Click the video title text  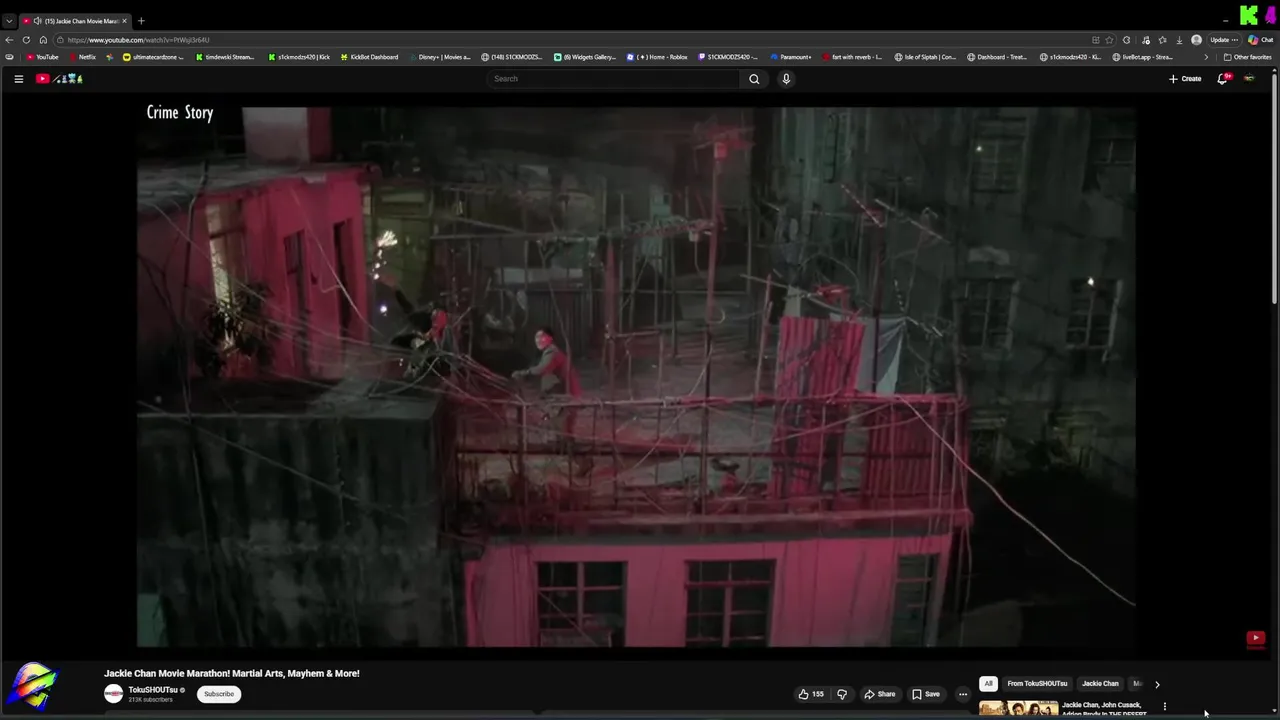tap(232, 674)
